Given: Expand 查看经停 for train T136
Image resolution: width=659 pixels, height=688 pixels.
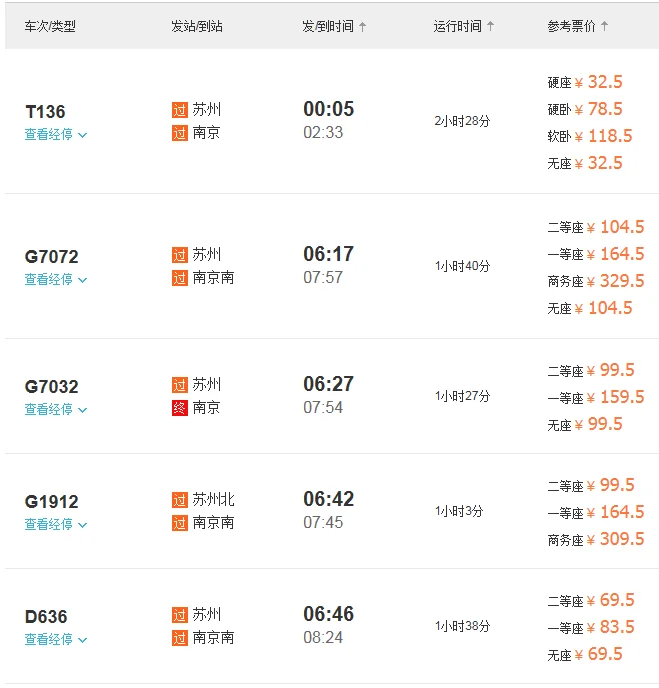Looking at the screenshot, I should click(56, 135).
